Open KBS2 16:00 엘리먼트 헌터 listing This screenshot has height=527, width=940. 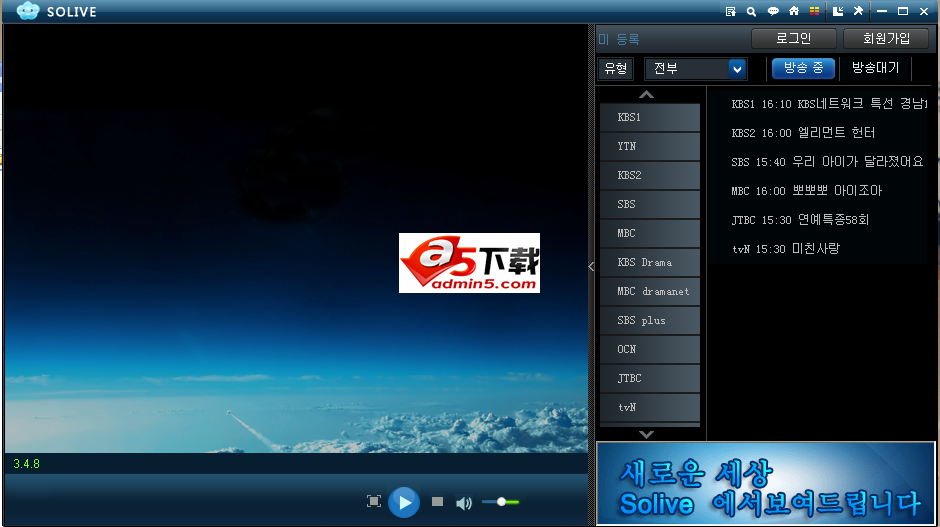[803, 132]
